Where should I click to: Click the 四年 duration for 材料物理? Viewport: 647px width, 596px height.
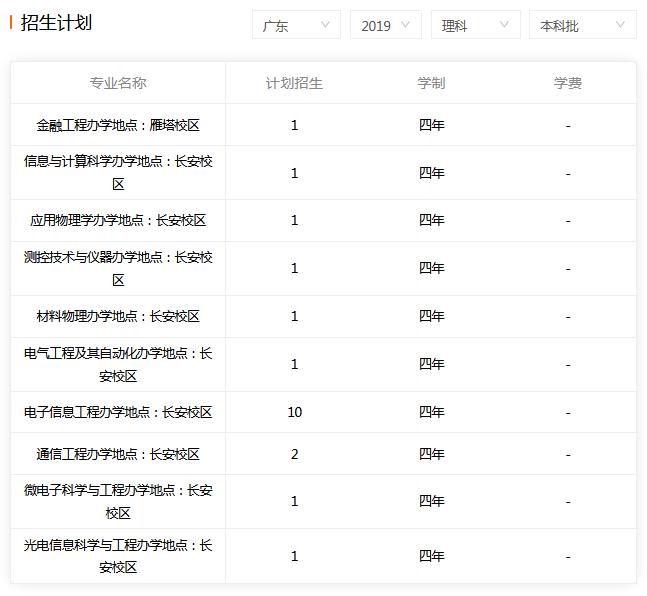coord(432,316)
